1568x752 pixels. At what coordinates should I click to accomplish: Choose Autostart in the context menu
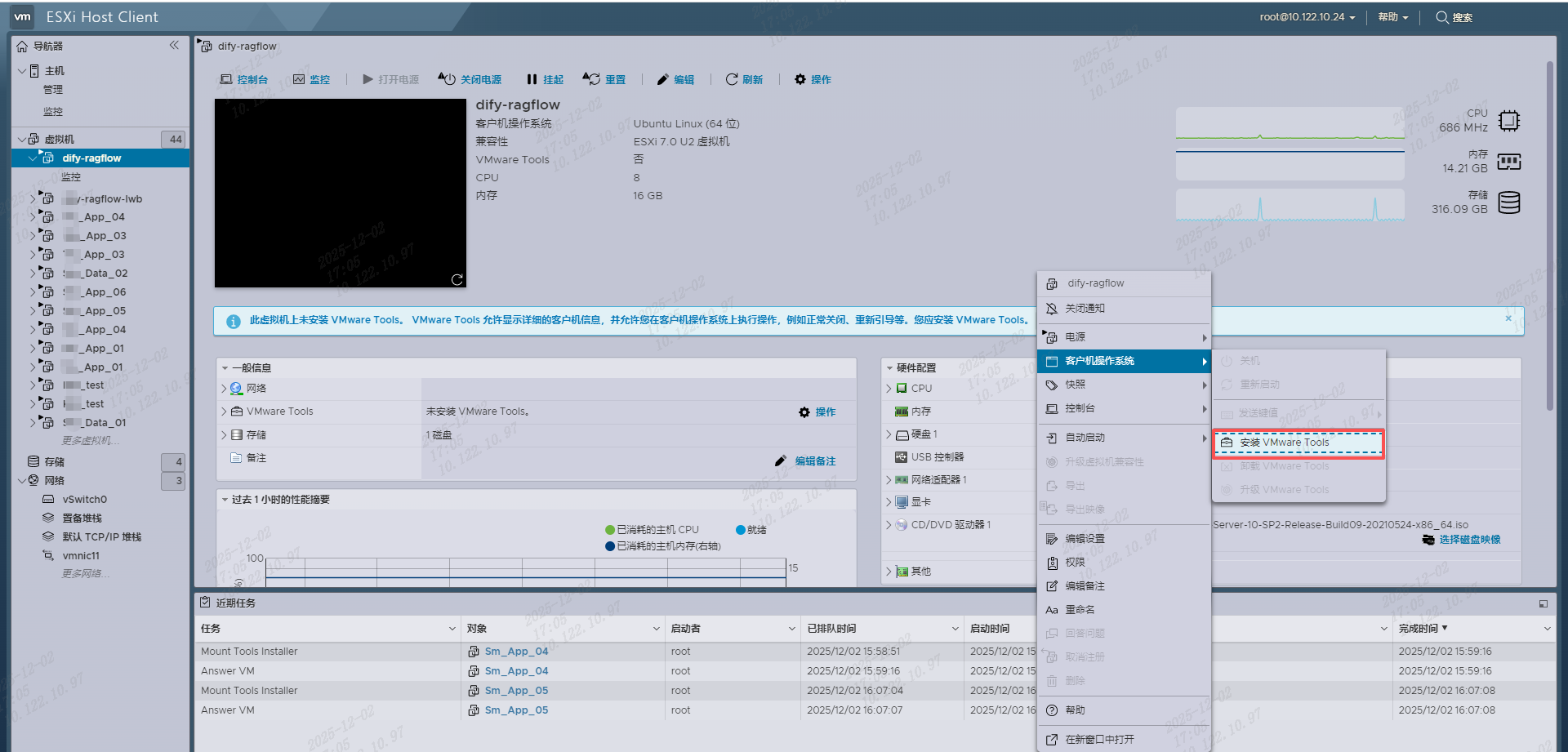click(1124, 438)
